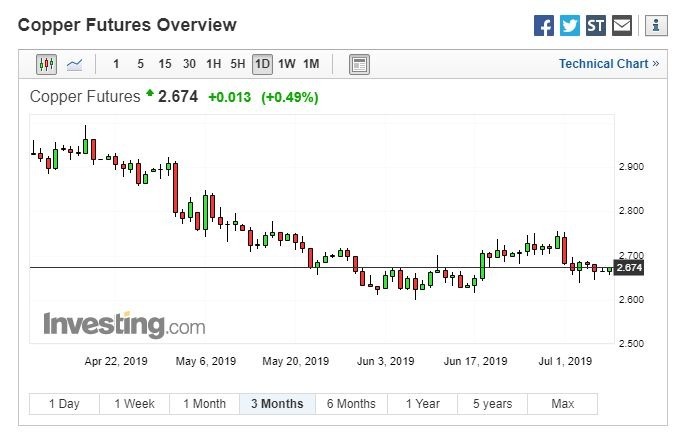Click the +0.013 price change value
The width and height of the screenshot is (680, 440).
coord(230,97)
